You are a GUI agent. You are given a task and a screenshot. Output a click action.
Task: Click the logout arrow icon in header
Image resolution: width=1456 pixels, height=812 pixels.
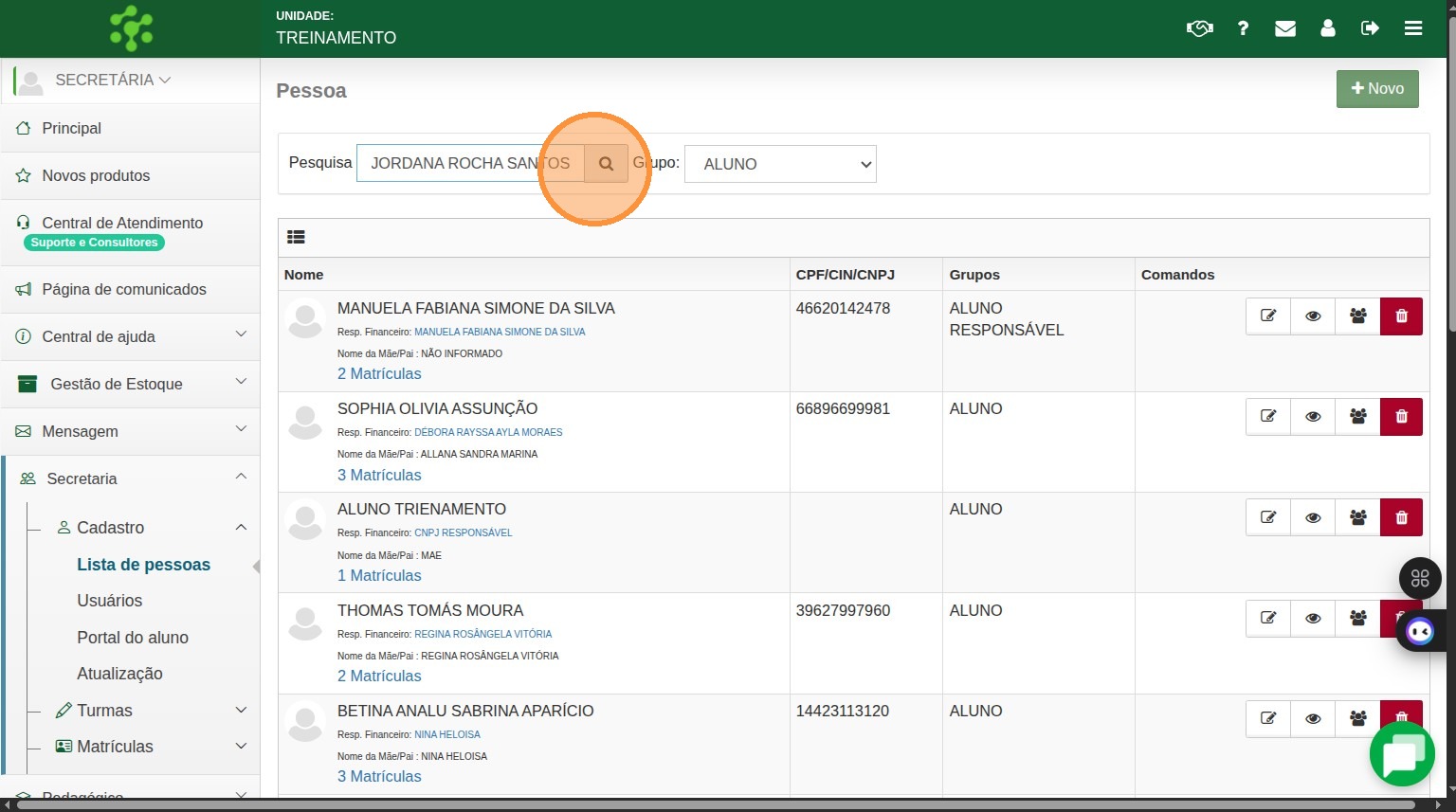(x=1370, y=28)
